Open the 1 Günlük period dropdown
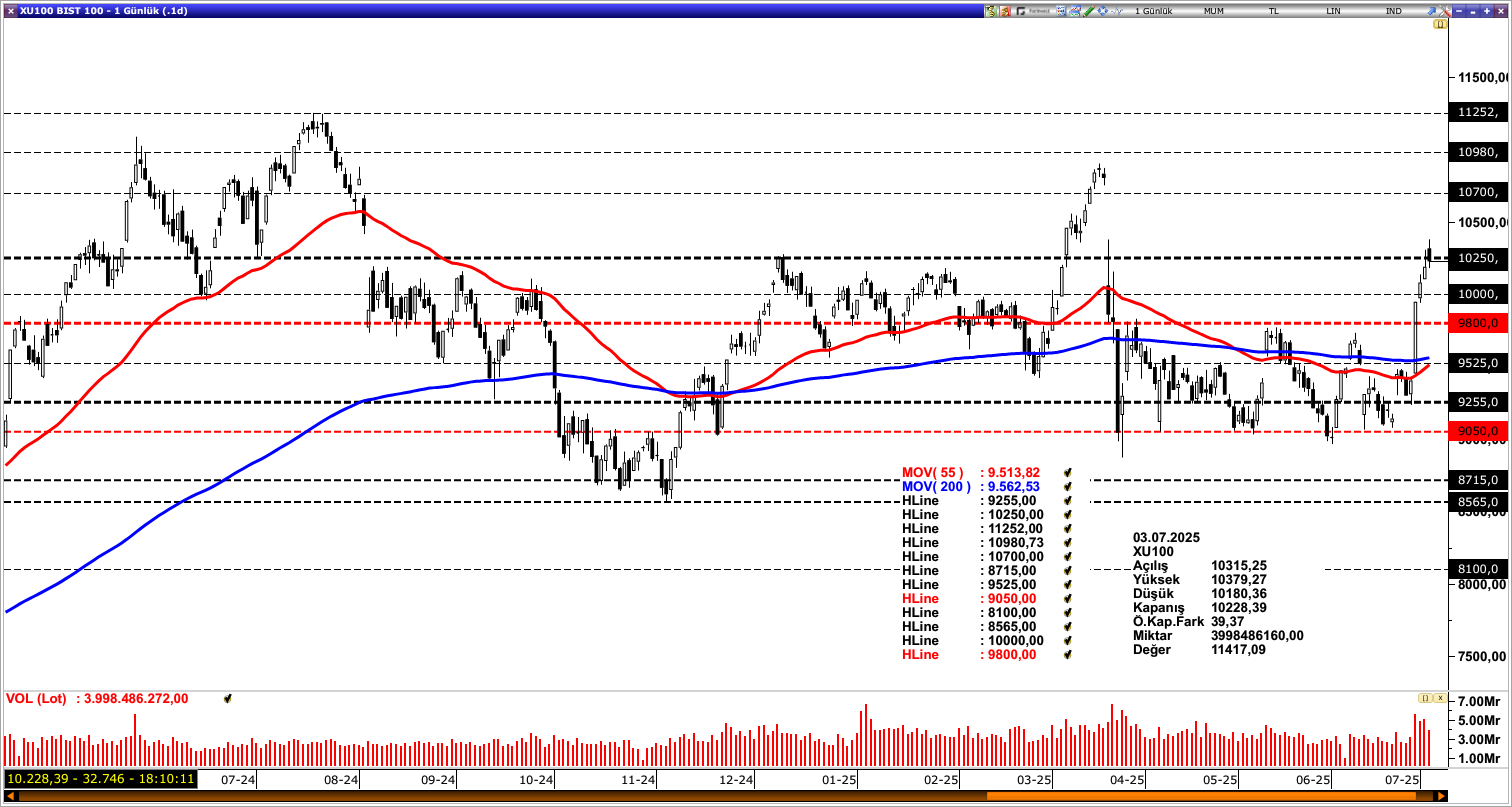Screen dimensions: 1512x807 tap(1154, 11)
